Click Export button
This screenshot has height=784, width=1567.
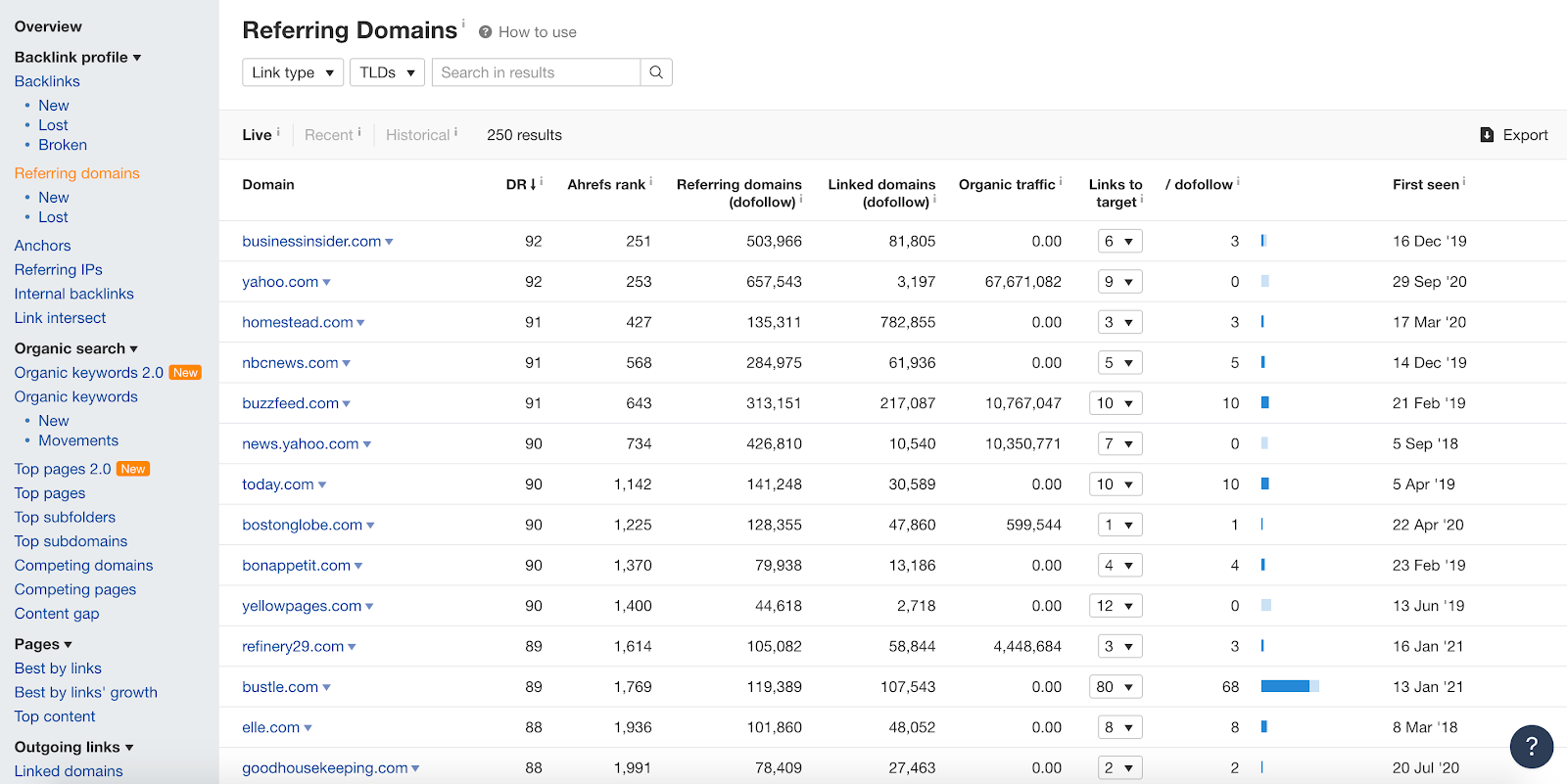(1514, 135)
